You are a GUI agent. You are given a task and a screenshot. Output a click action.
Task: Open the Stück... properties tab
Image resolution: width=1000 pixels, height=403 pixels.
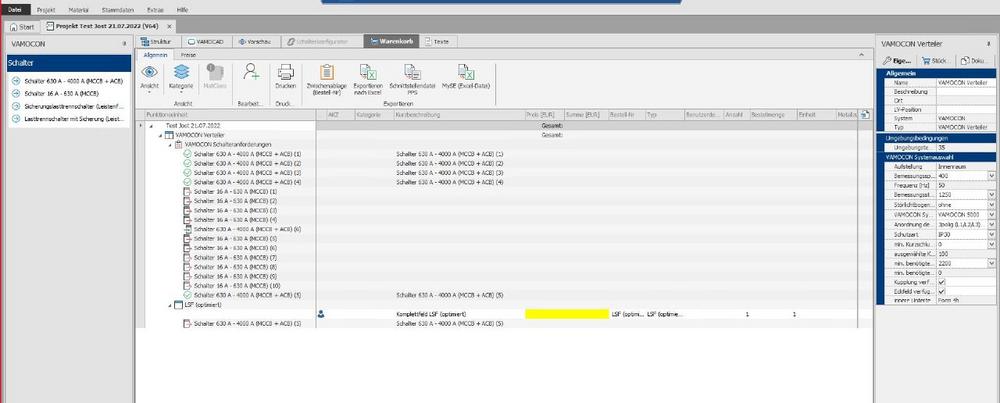936,61
